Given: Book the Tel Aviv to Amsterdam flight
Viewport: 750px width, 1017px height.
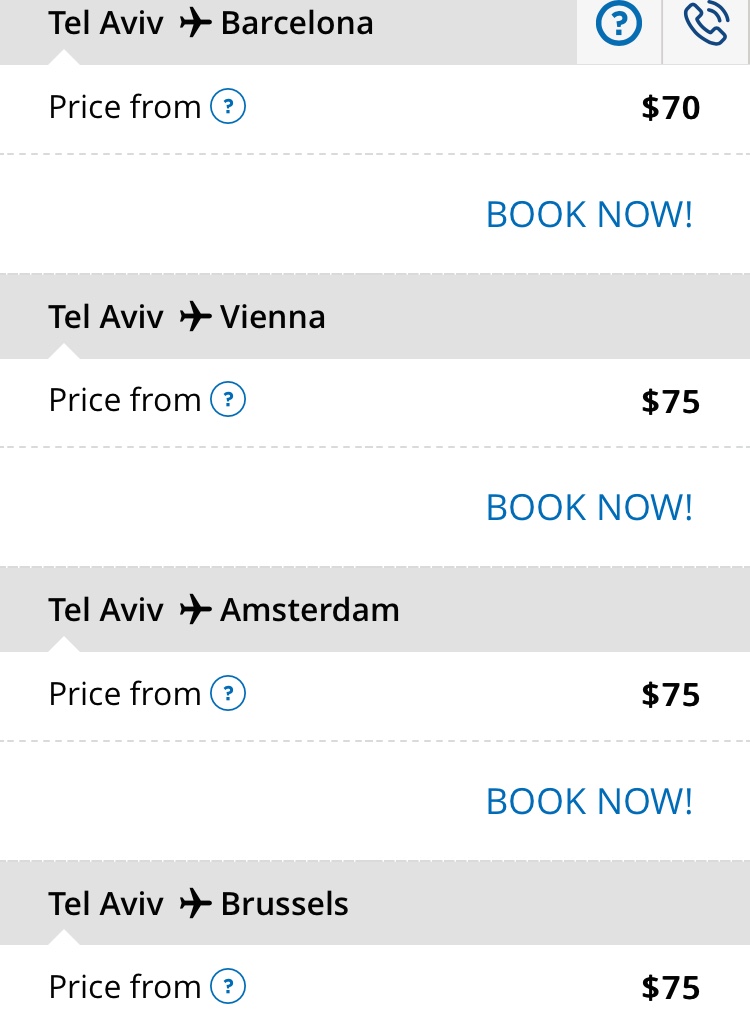Looking at the screenshot, I should [589, 801].
